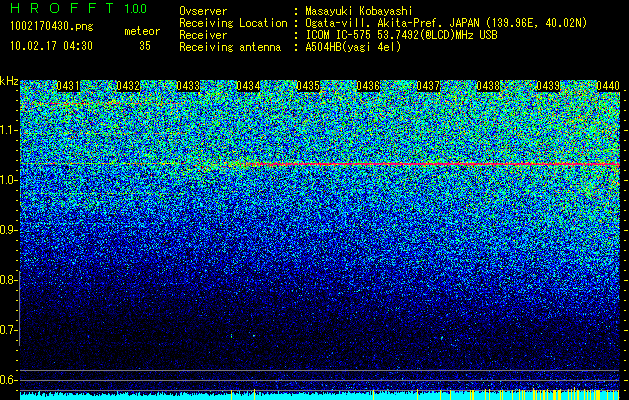The image size is (629, 400).
Task: Click the Receiving antenna label
Action: [230, 47]
